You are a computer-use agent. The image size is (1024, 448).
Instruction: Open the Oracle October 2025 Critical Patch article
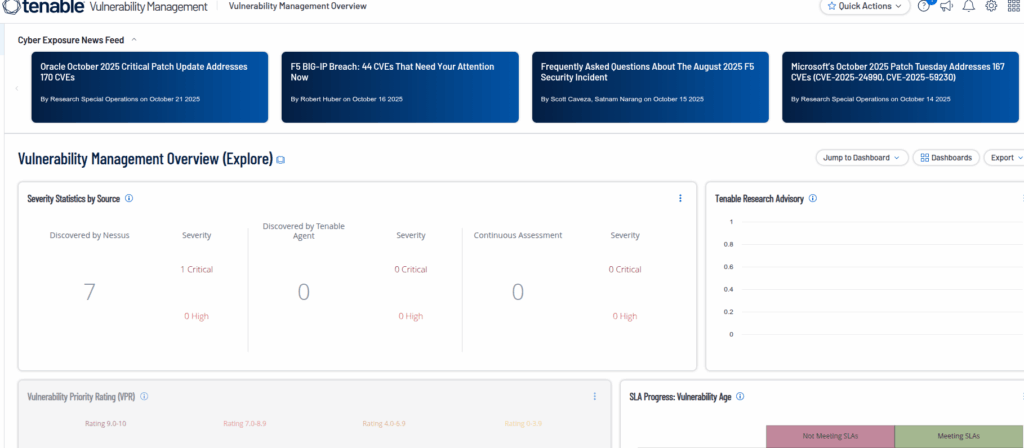[x=149, y=86]
